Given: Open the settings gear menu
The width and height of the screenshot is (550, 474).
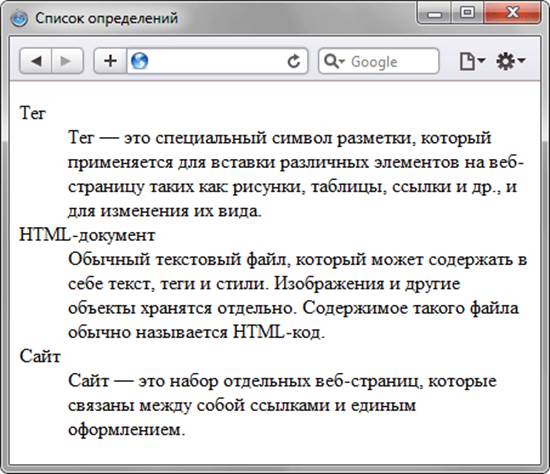Looking at the screenshot, I should pyautogui.click(x=510, y=61).
